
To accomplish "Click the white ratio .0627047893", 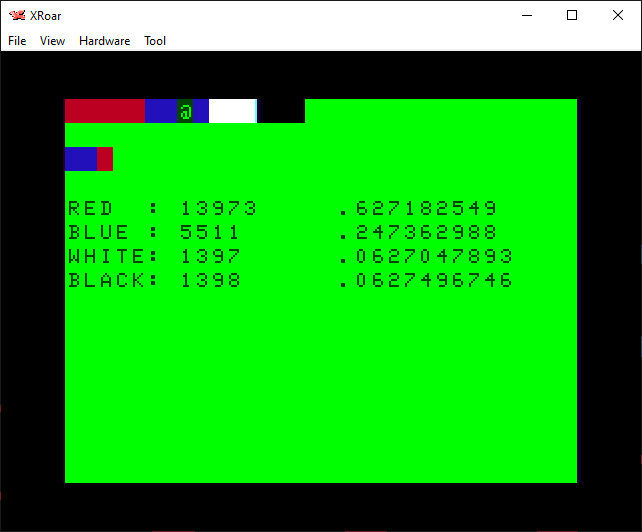I will tap(426, 257).
